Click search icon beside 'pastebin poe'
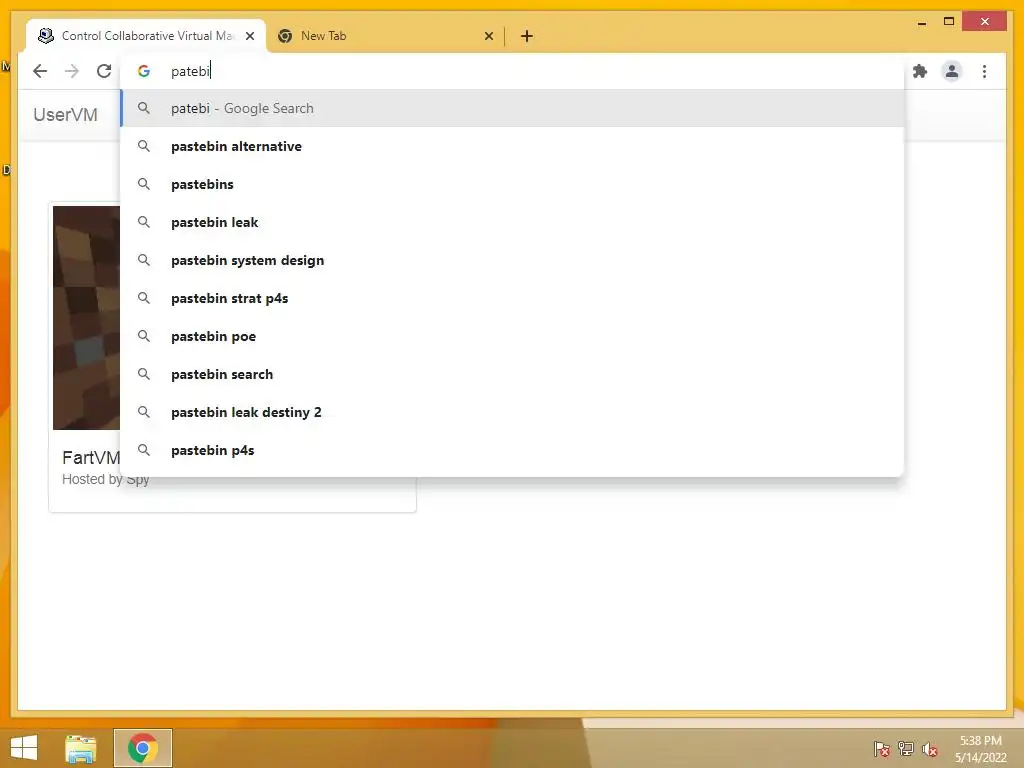This screenshot has width=1024, height=768. [x=144, y=336]
